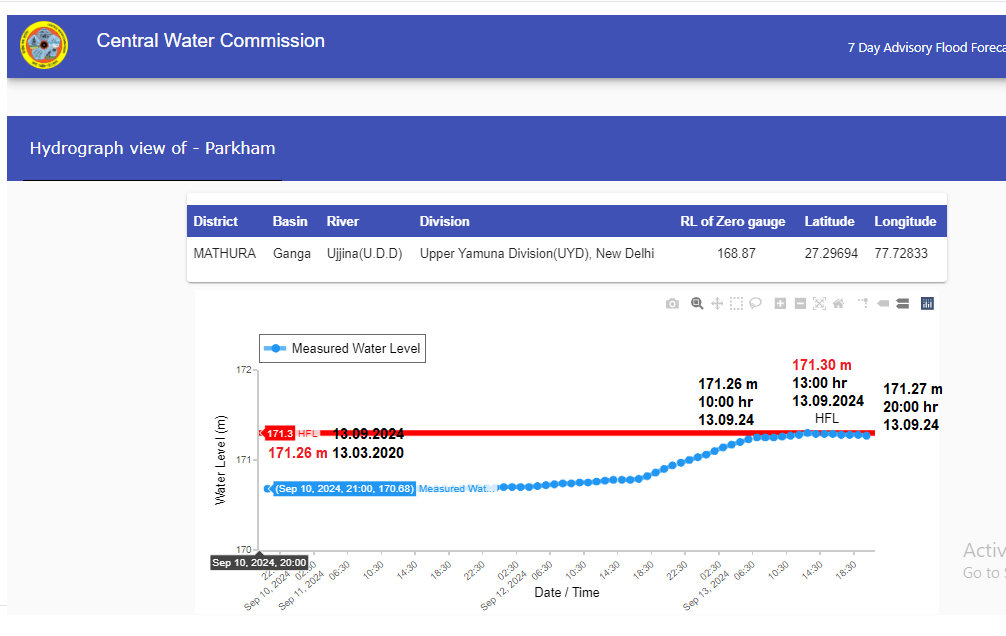Reset axes with the home icon
The height and width of the screenshot is (636, 1006).
click(x=838, y=304)
